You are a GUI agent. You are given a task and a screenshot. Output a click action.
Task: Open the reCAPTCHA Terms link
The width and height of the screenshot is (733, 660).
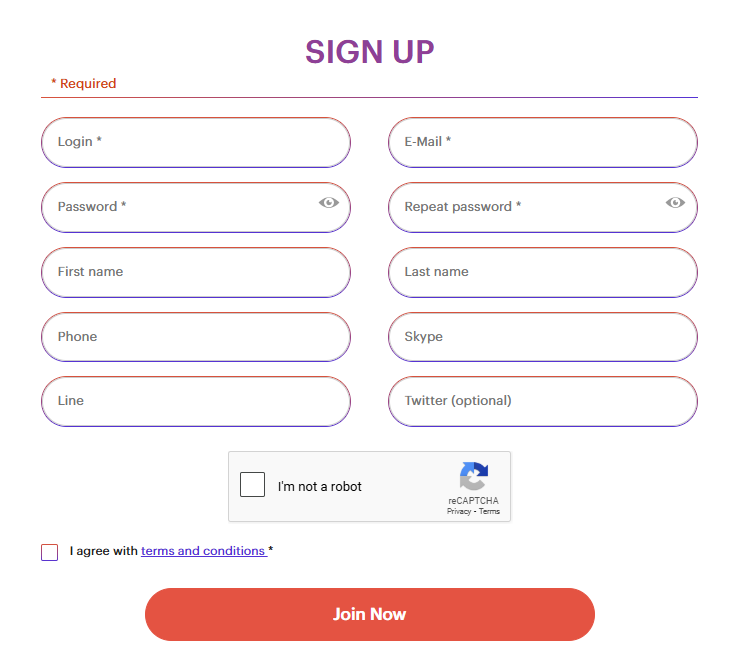point(489,511)
